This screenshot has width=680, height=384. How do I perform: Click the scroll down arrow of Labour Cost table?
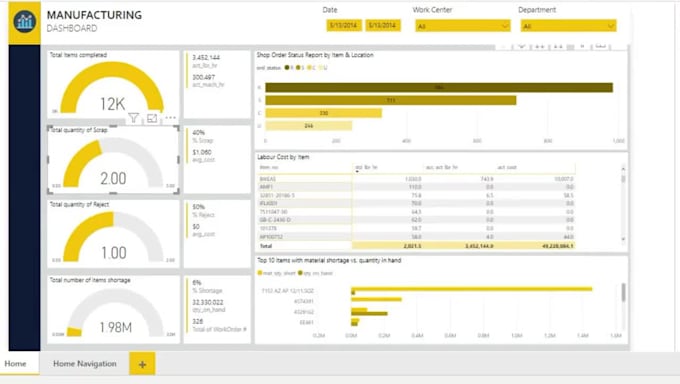[x=623, y=239]
